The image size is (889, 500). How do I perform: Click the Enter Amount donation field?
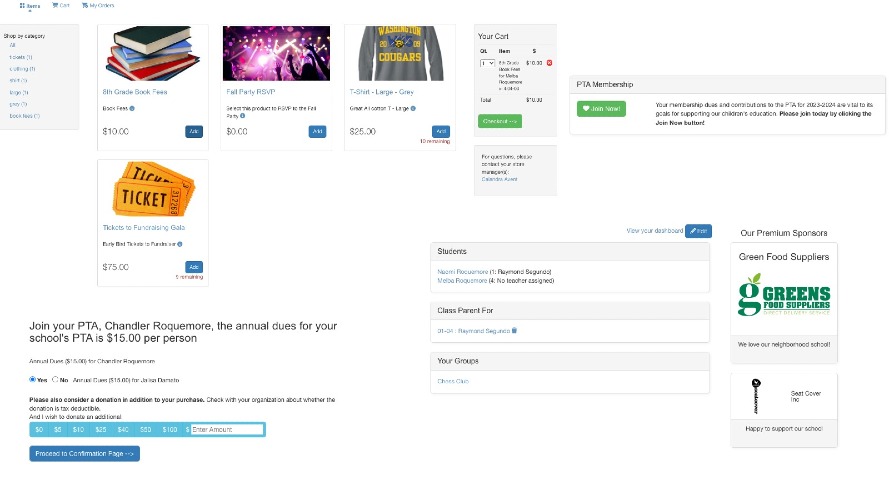tap(226, 429)
